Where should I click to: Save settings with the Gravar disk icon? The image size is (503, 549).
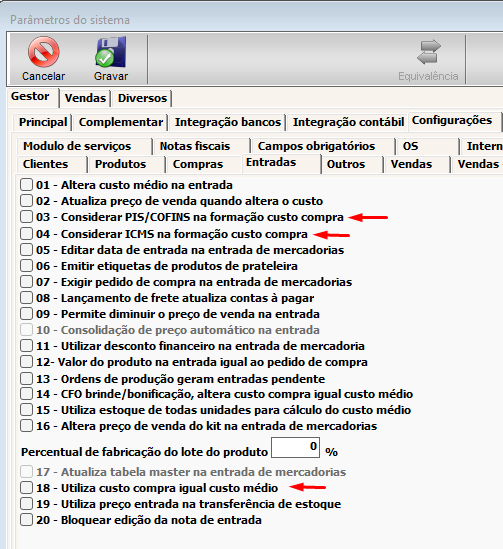(111, 52)
